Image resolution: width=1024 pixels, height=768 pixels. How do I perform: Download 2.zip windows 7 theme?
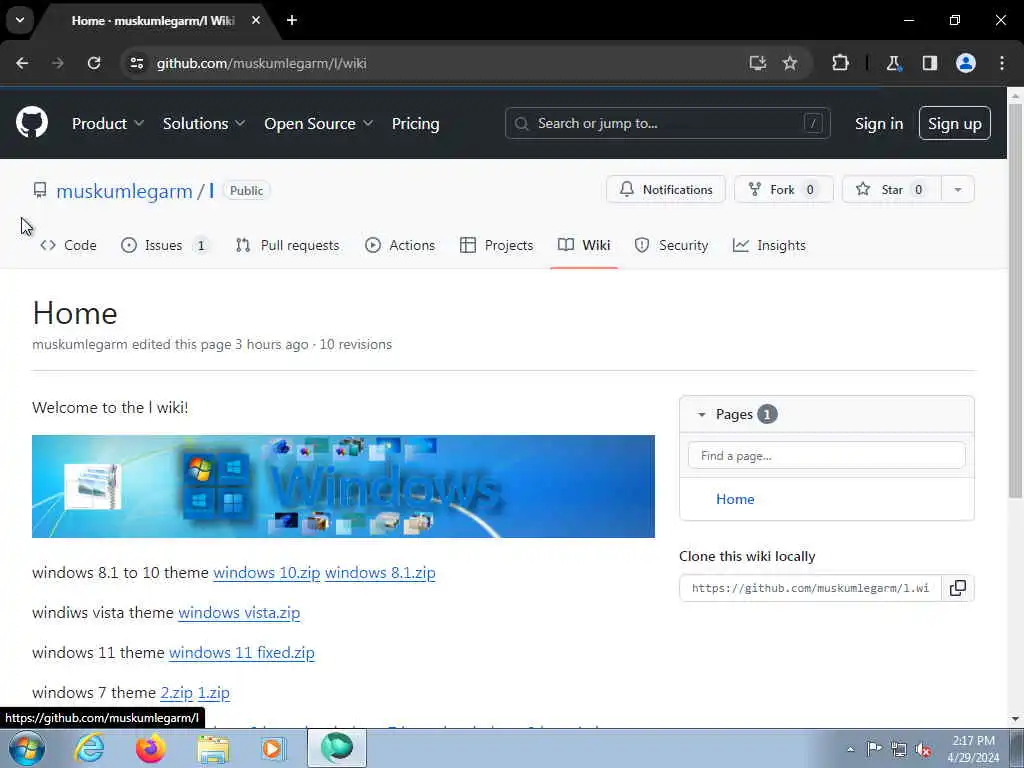[x=176, y=692]
